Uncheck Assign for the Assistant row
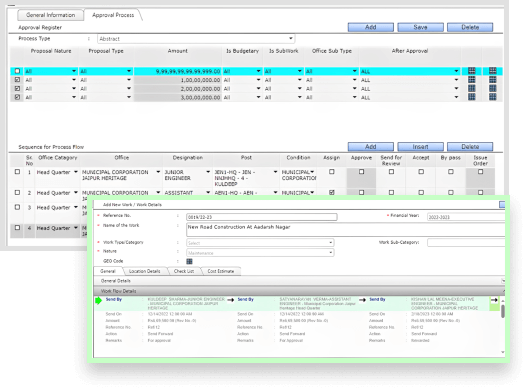This screenshot has width=529, height=392. 332,192
